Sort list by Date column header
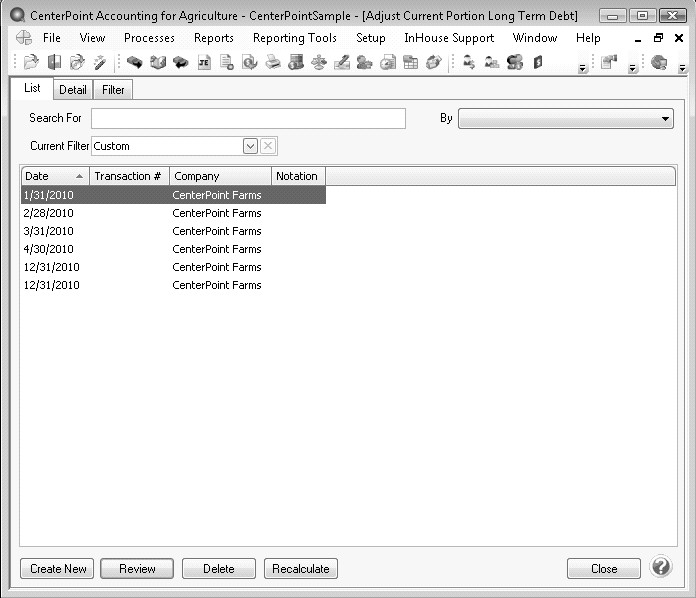The width and height of the screenshot is (696, 598). click(x=54, y=176)
